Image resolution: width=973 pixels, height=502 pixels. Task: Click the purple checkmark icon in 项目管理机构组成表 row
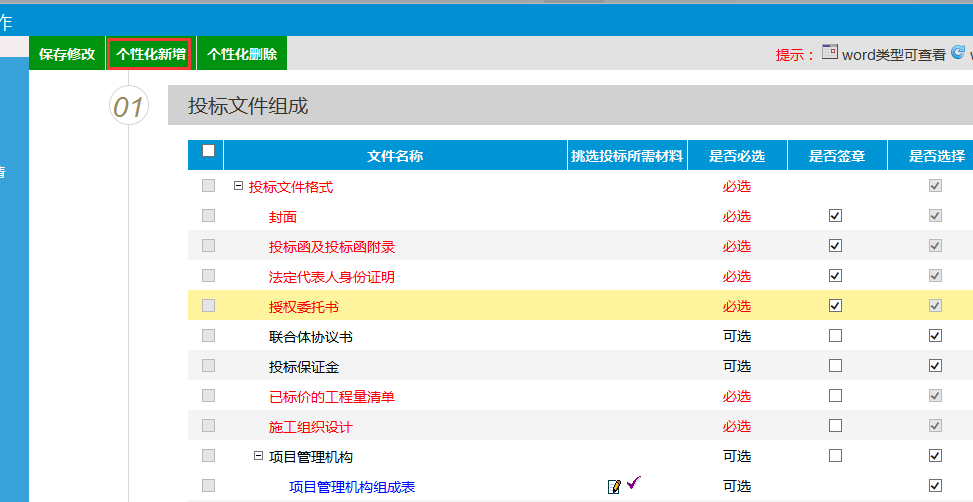634,483
